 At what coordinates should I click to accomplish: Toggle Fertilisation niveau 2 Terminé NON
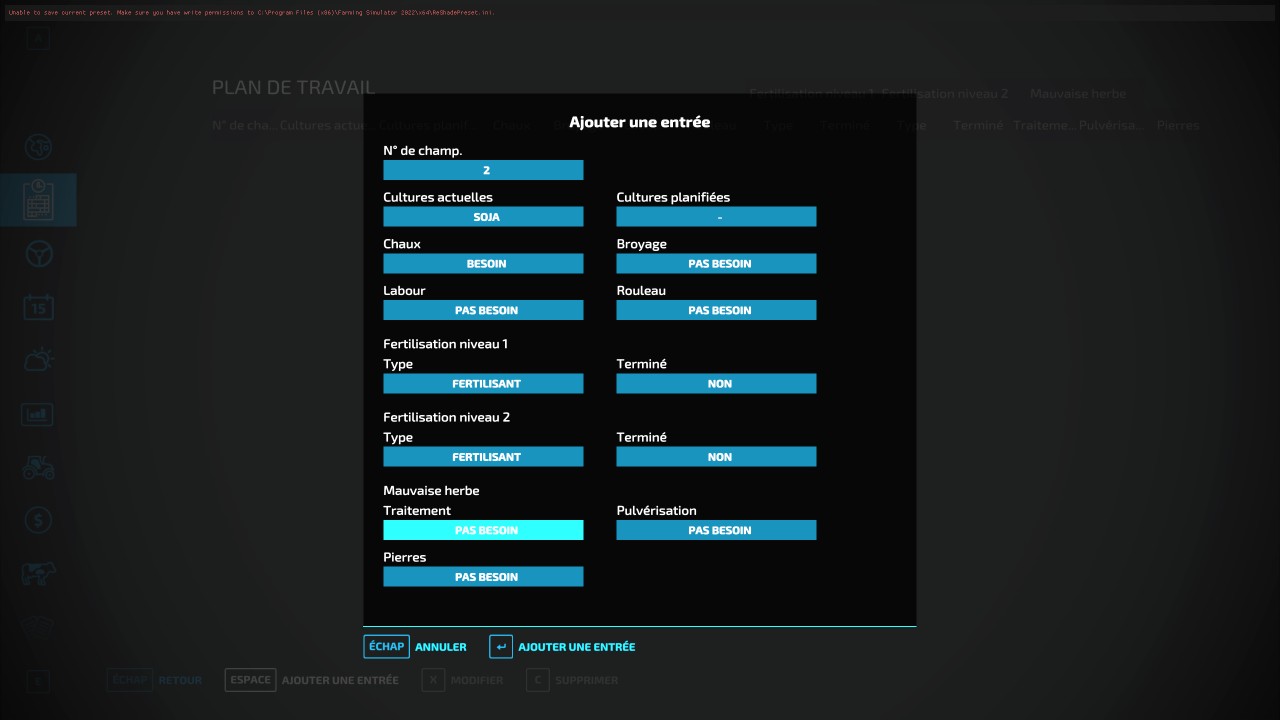716,457
